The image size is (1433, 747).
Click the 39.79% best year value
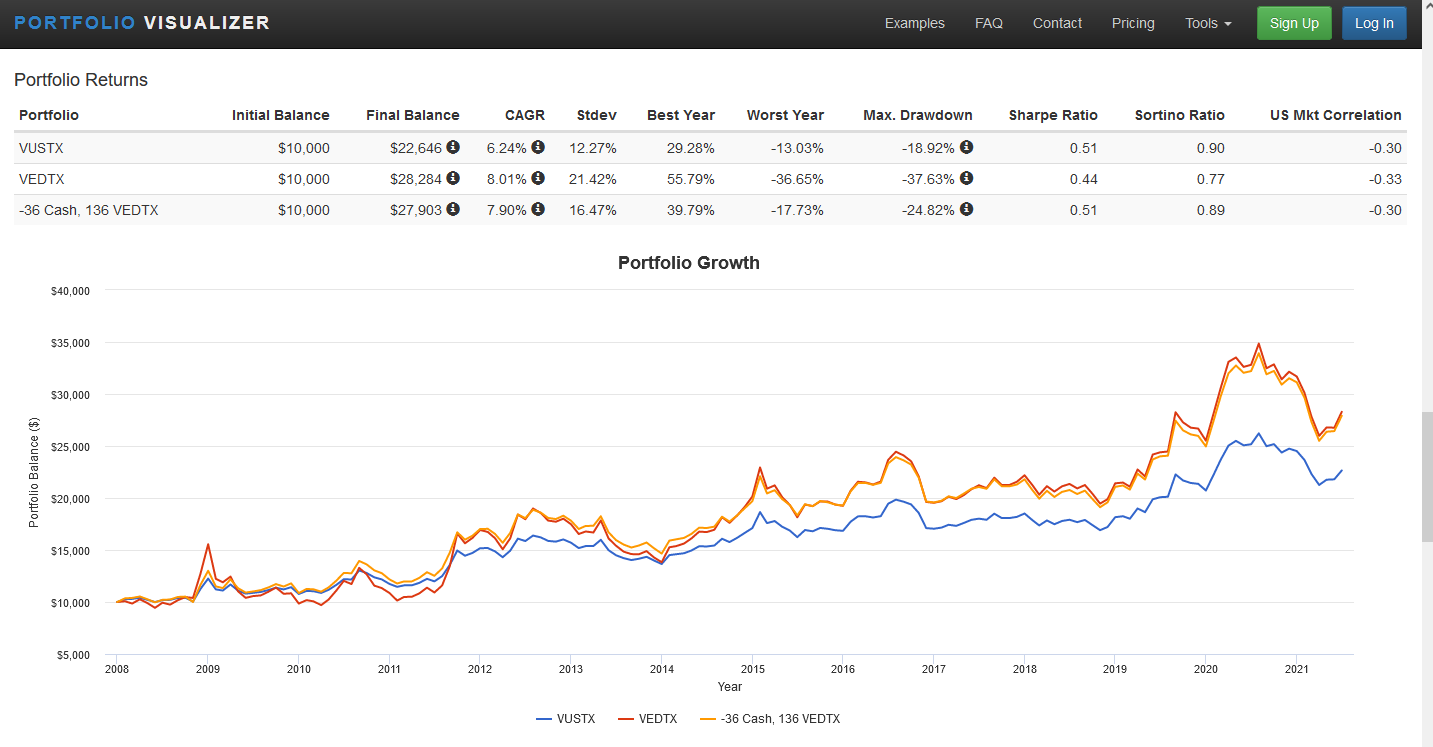(x=693, y=210)
